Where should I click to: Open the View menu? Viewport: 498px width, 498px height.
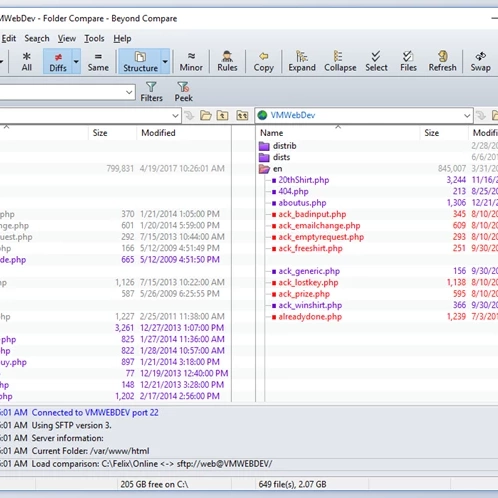[x=67, y=38]
